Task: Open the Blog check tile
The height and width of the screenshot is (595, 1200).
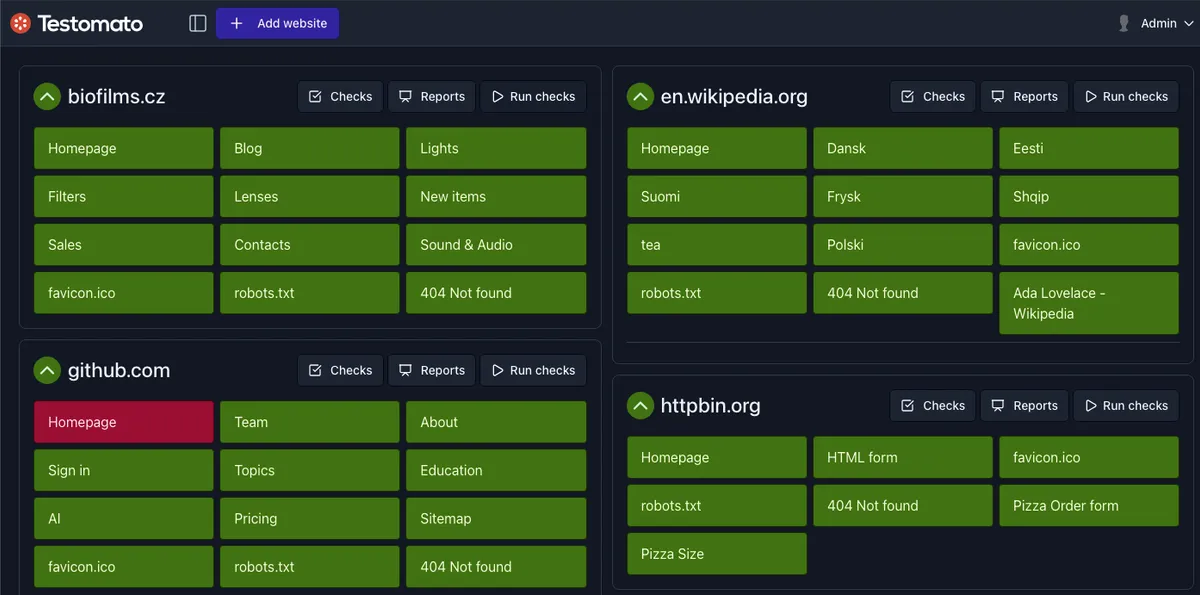Action: pos(310,148)
